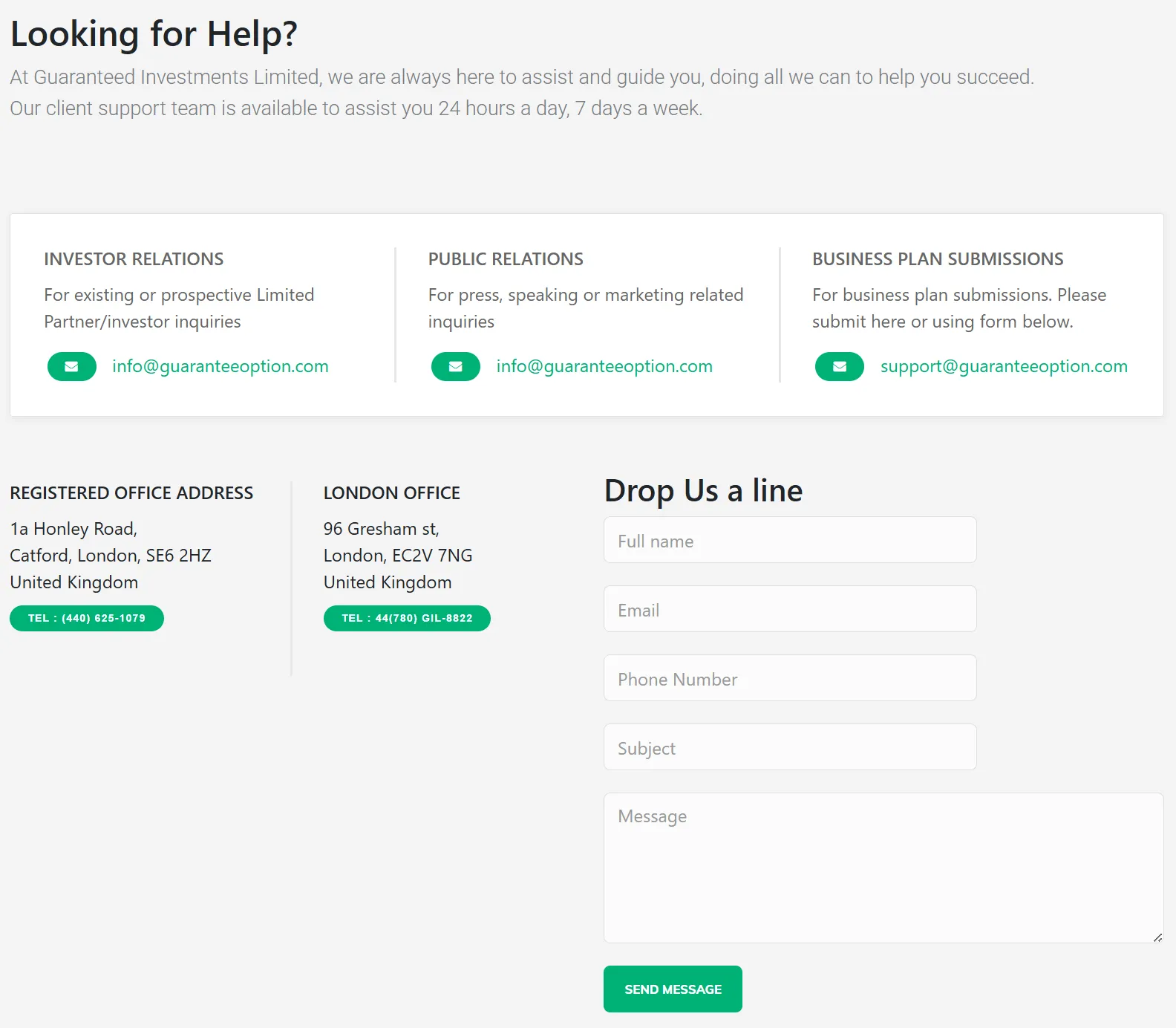Image resolution: width=1176 pixels, height=1028 pixels.
Task: Click the London Office heading
Action: tap(391, 493)
